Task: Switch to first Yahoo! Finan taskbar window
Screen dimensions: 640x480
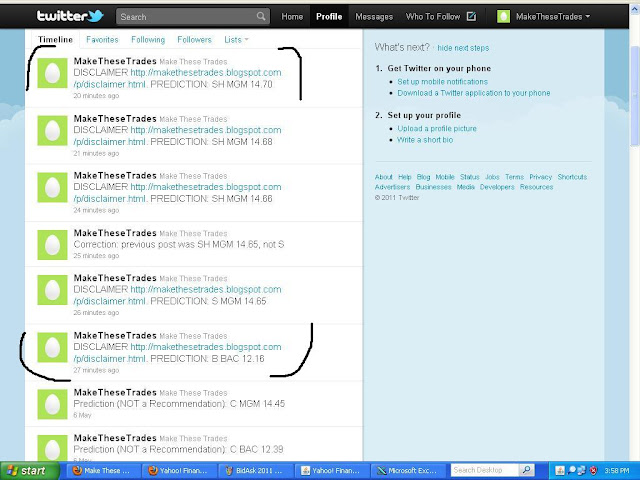Action: [x=178, y=471]
